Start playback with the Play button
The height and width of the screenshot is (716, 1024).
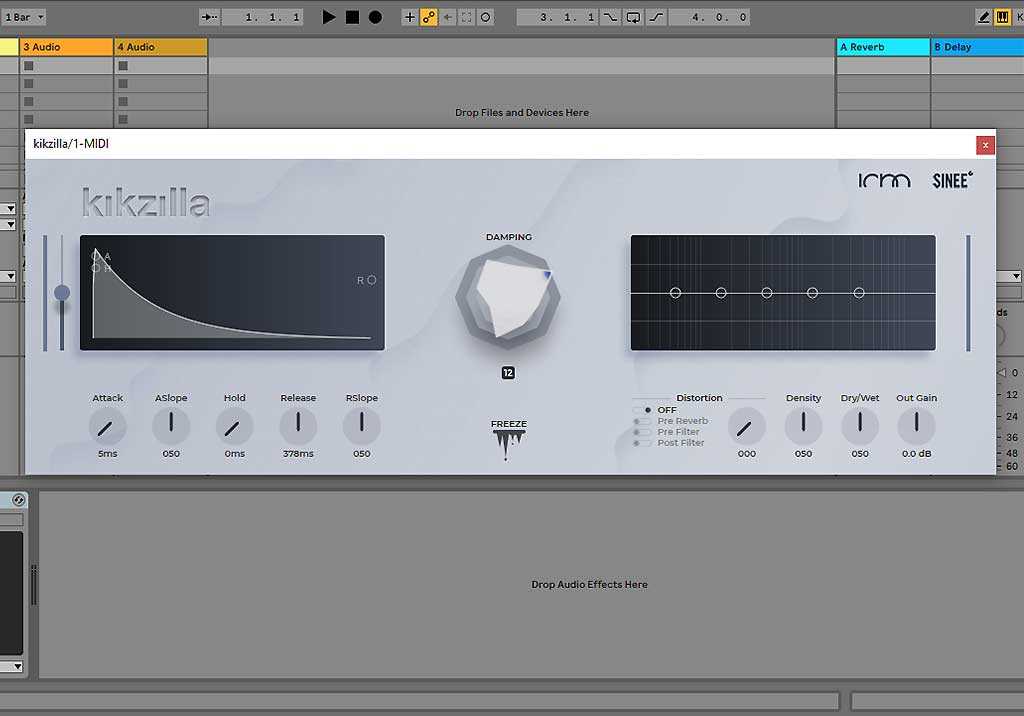[329, 17]
